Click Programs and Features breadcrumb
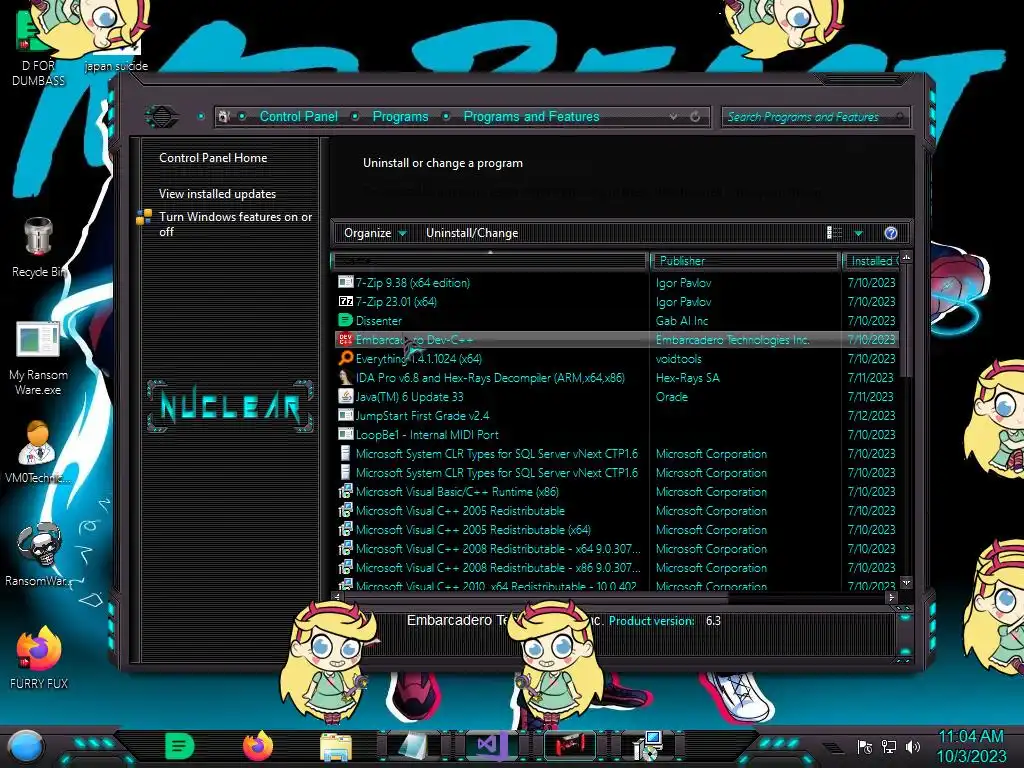1024x768 pixels. point(531,117)
